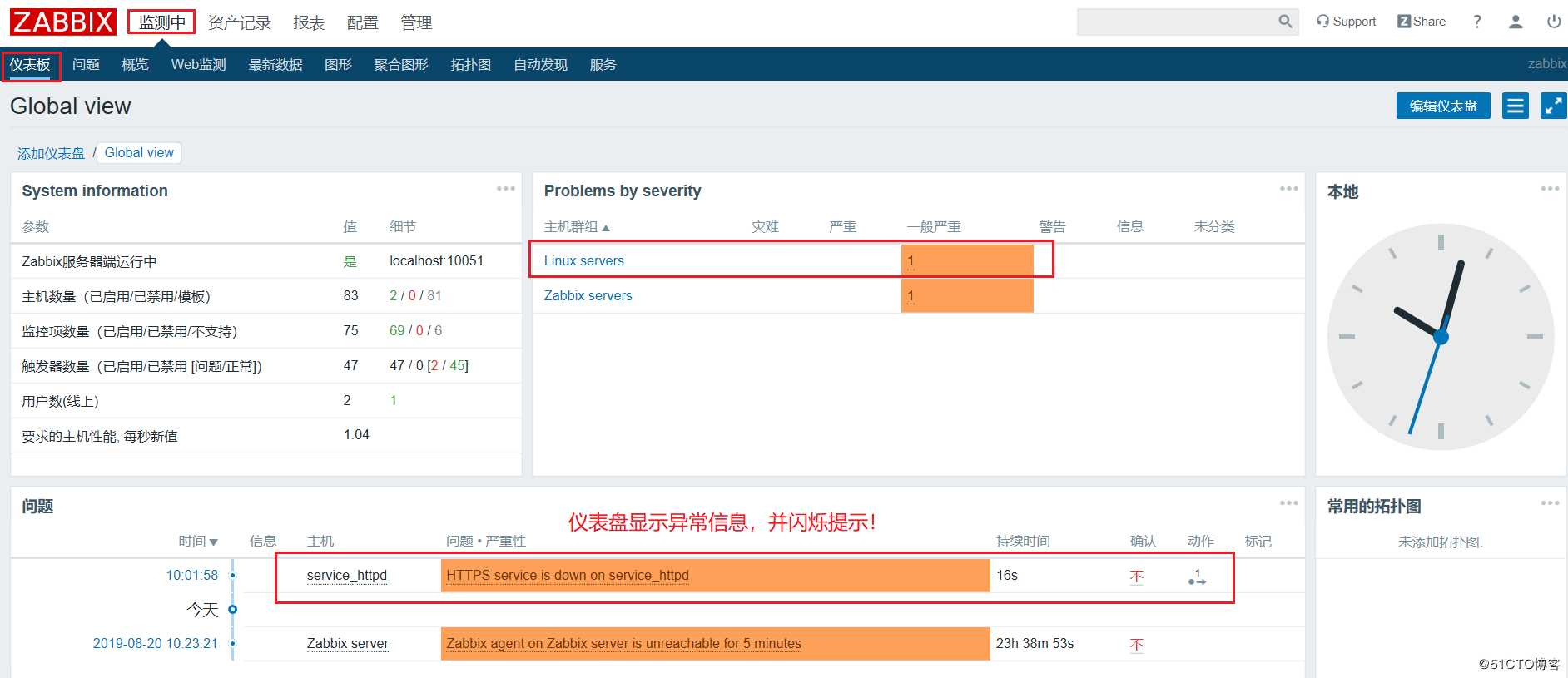Select the 最新数据 submenu tab
Screen dimensions: 1568x678
click(x=275, y=65)
